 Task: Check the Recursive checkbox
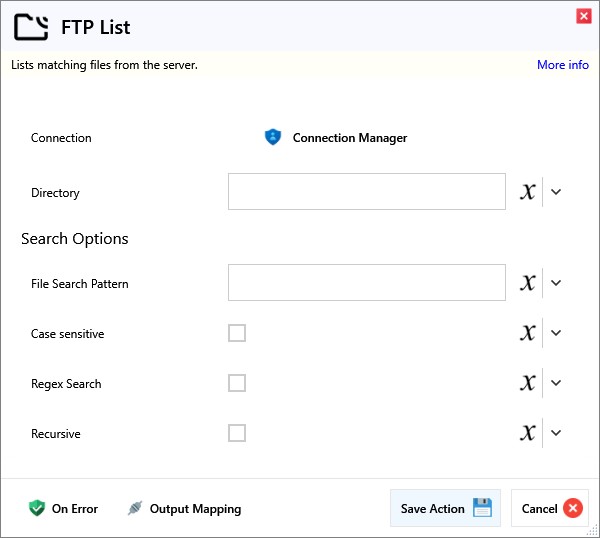237,433
